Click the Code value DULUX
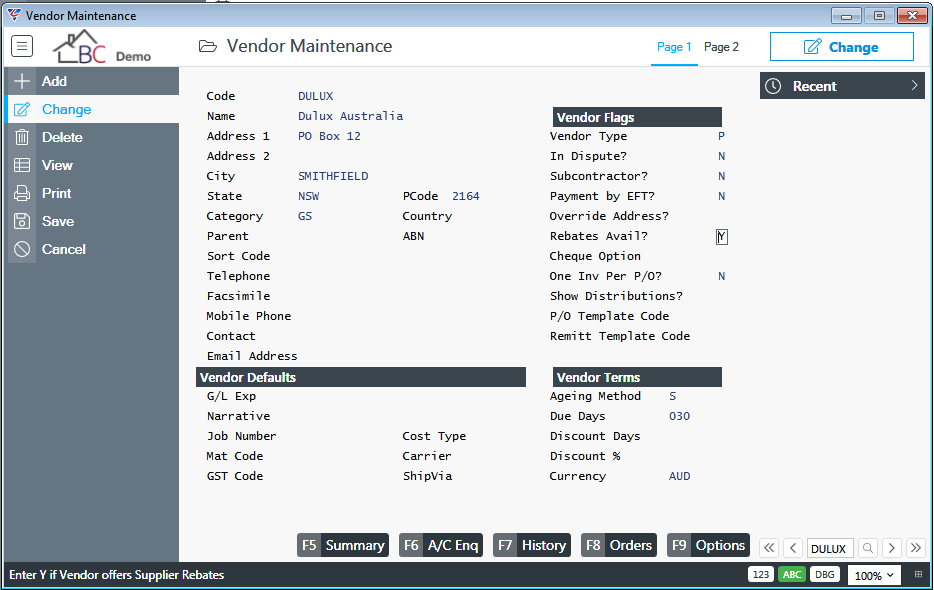 (x=316, y=96)
